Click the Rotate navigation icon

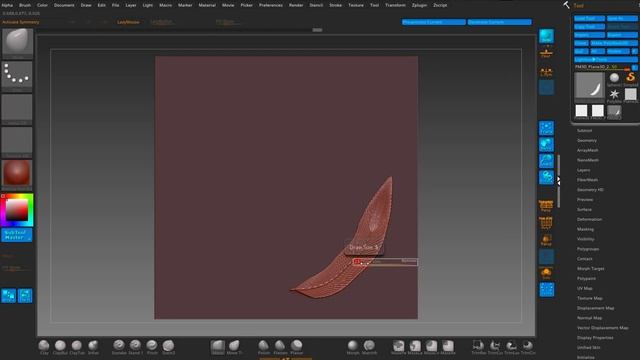point(546,177)
